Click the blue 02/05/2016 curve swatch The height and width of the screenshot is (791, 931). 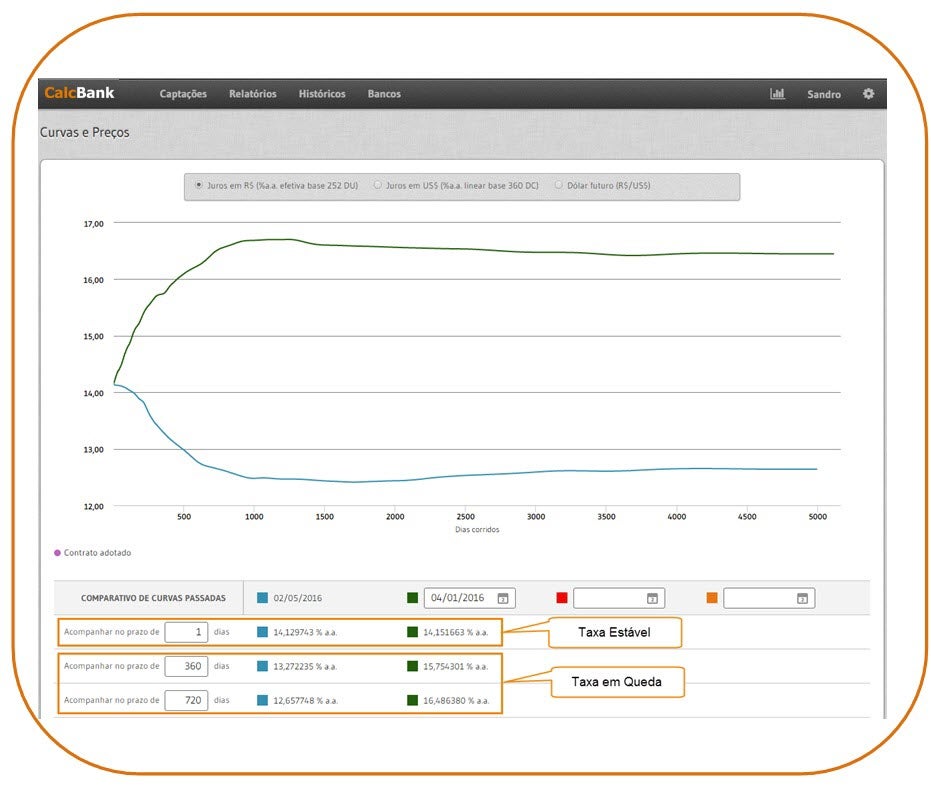pos(262,598)
